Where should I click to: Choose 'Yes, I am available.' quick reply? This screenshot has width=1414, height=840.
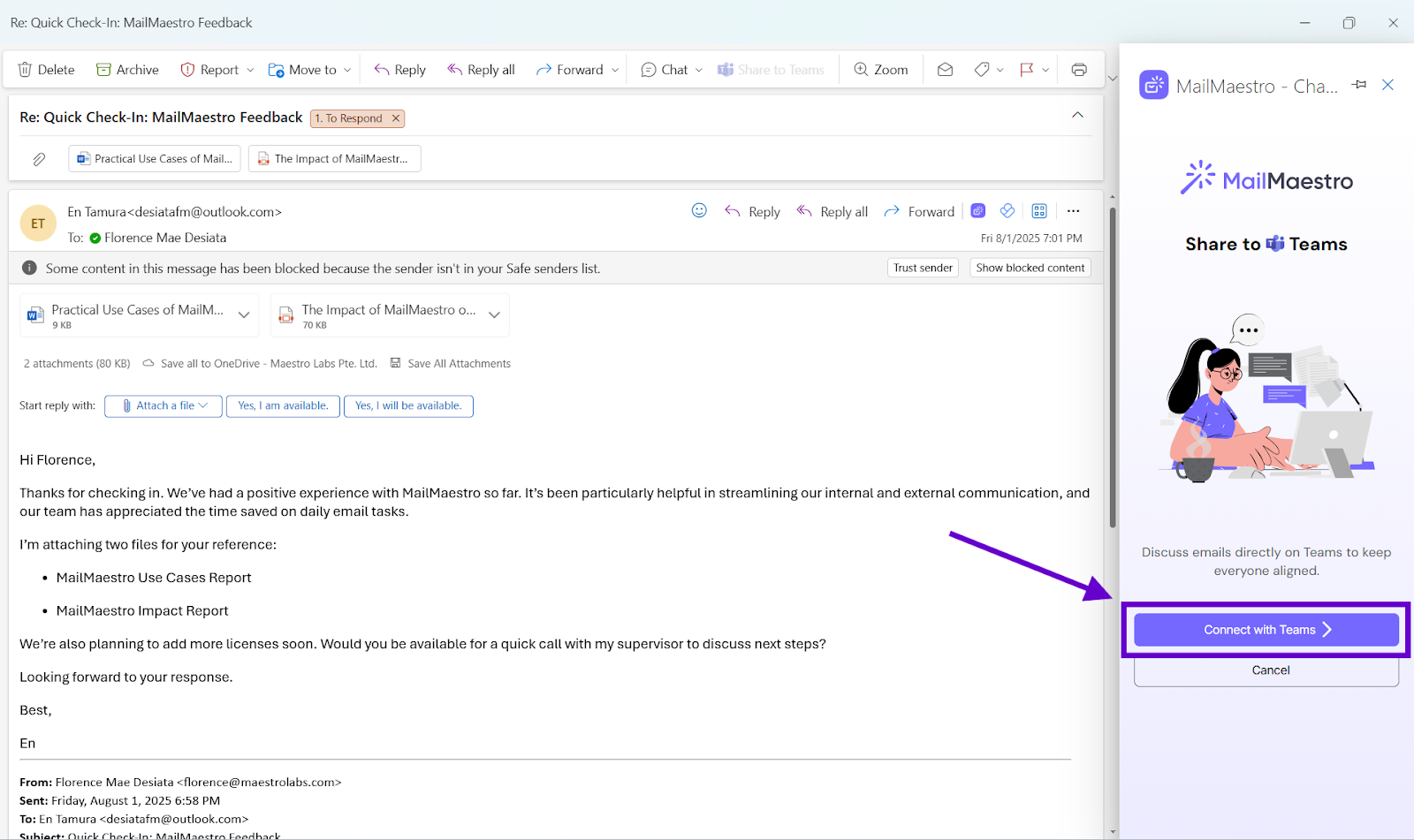point(283,406)
